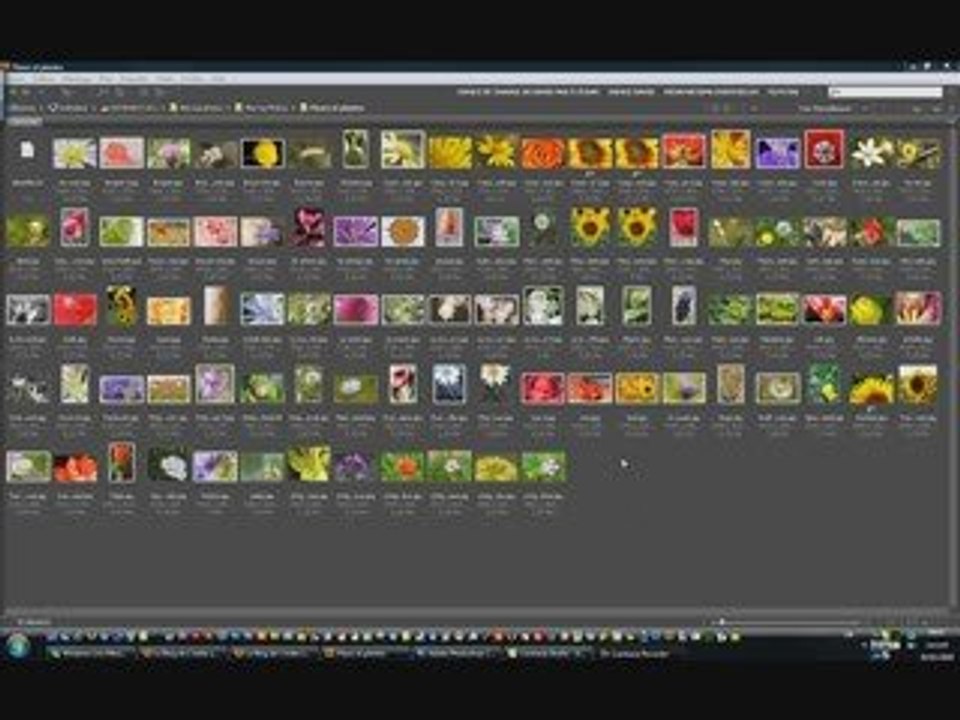Select the blue-purple flower thumbnail in top row
This screenshot has height=720, width=960.
coord(777,153)
